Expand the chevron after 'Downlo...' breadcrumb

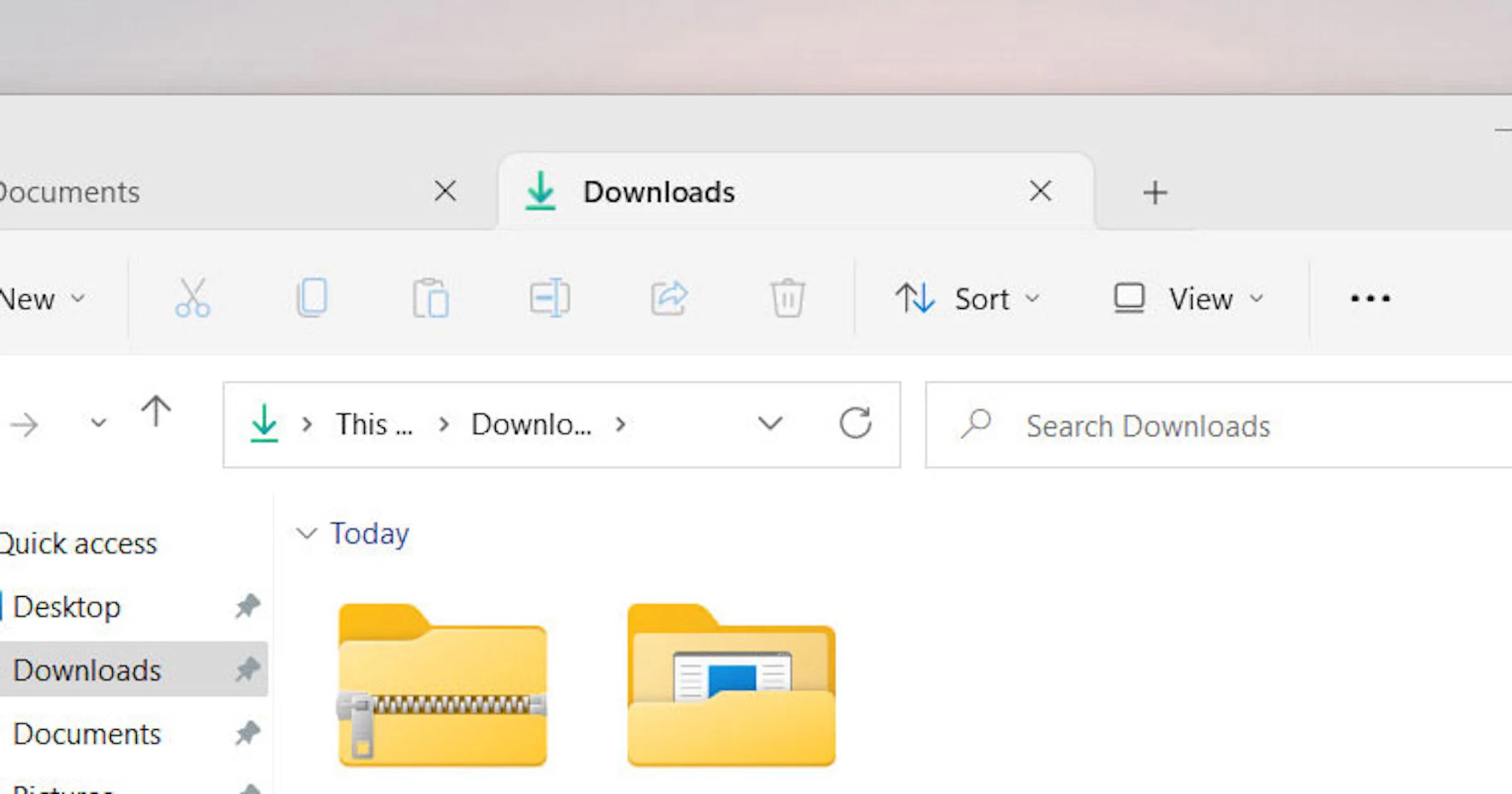tap(621, 425)
